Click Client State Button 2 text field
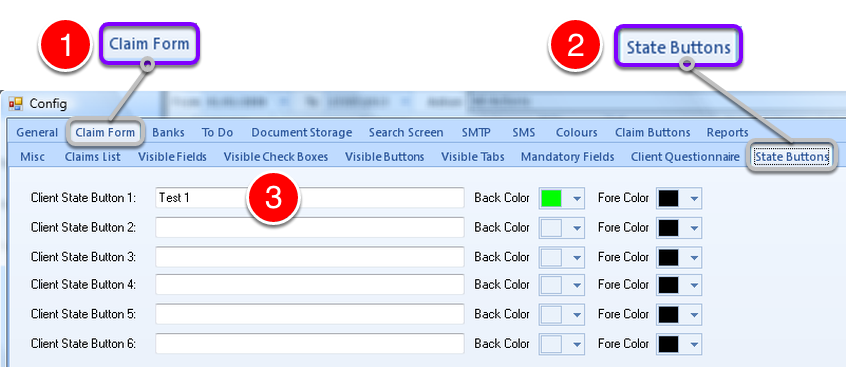 (x=310, y=228)
